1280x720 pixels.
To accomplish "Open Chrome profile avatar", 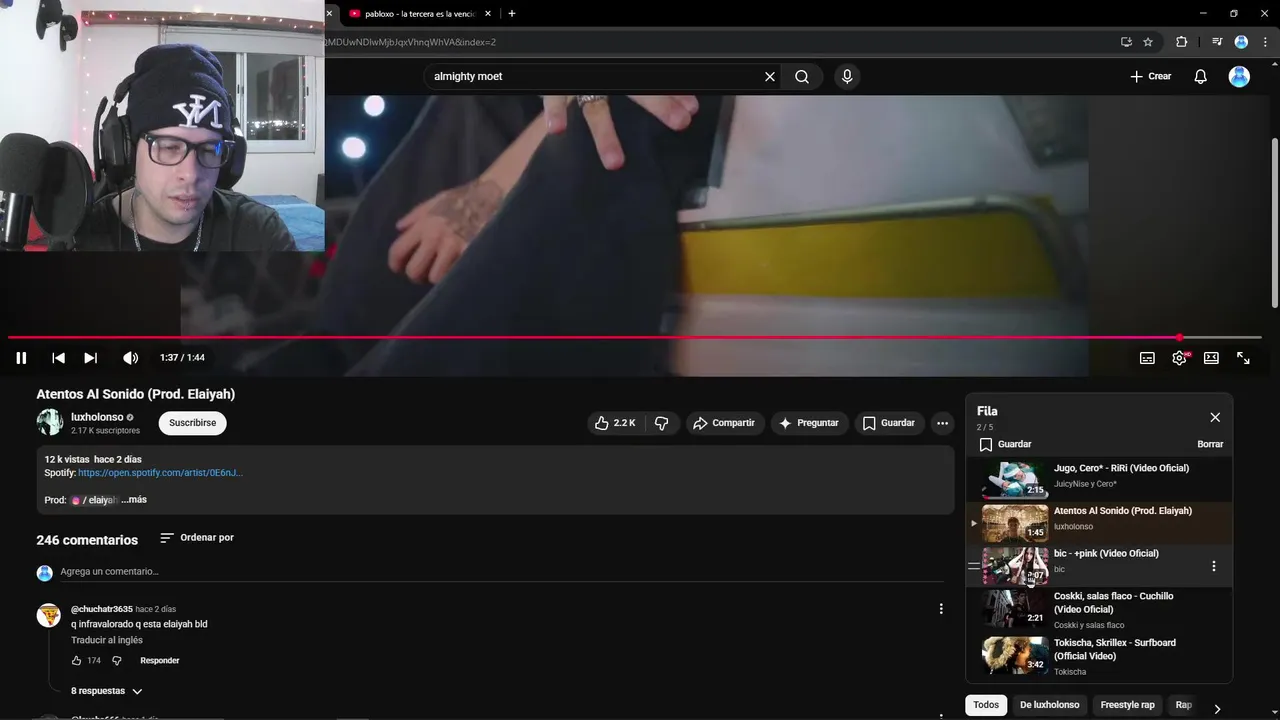I will click(x=1241, y=42).
